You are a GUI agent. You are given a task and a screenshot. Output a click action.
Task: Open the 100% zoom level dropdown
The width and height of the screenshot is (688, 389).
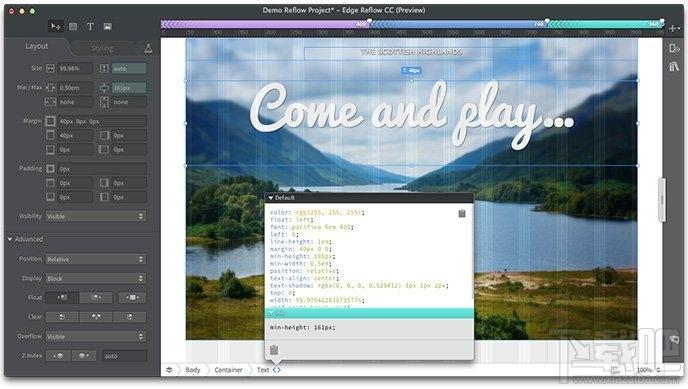649,370
